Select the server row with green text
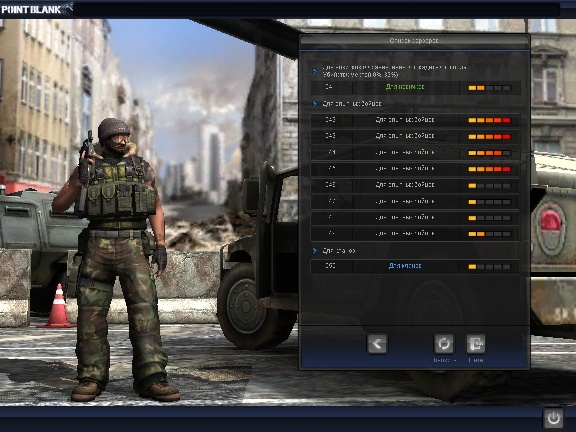 click(x=415, y=88)
